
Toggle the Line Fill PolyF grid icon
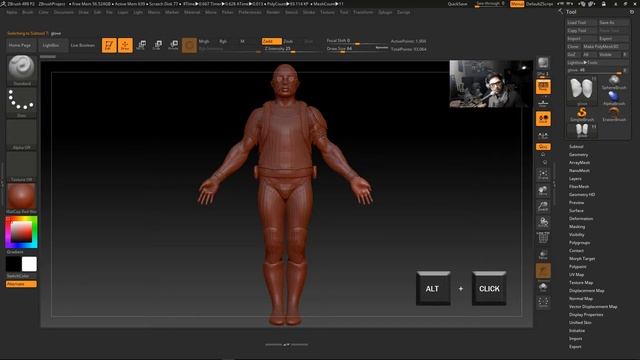[543, 238]
